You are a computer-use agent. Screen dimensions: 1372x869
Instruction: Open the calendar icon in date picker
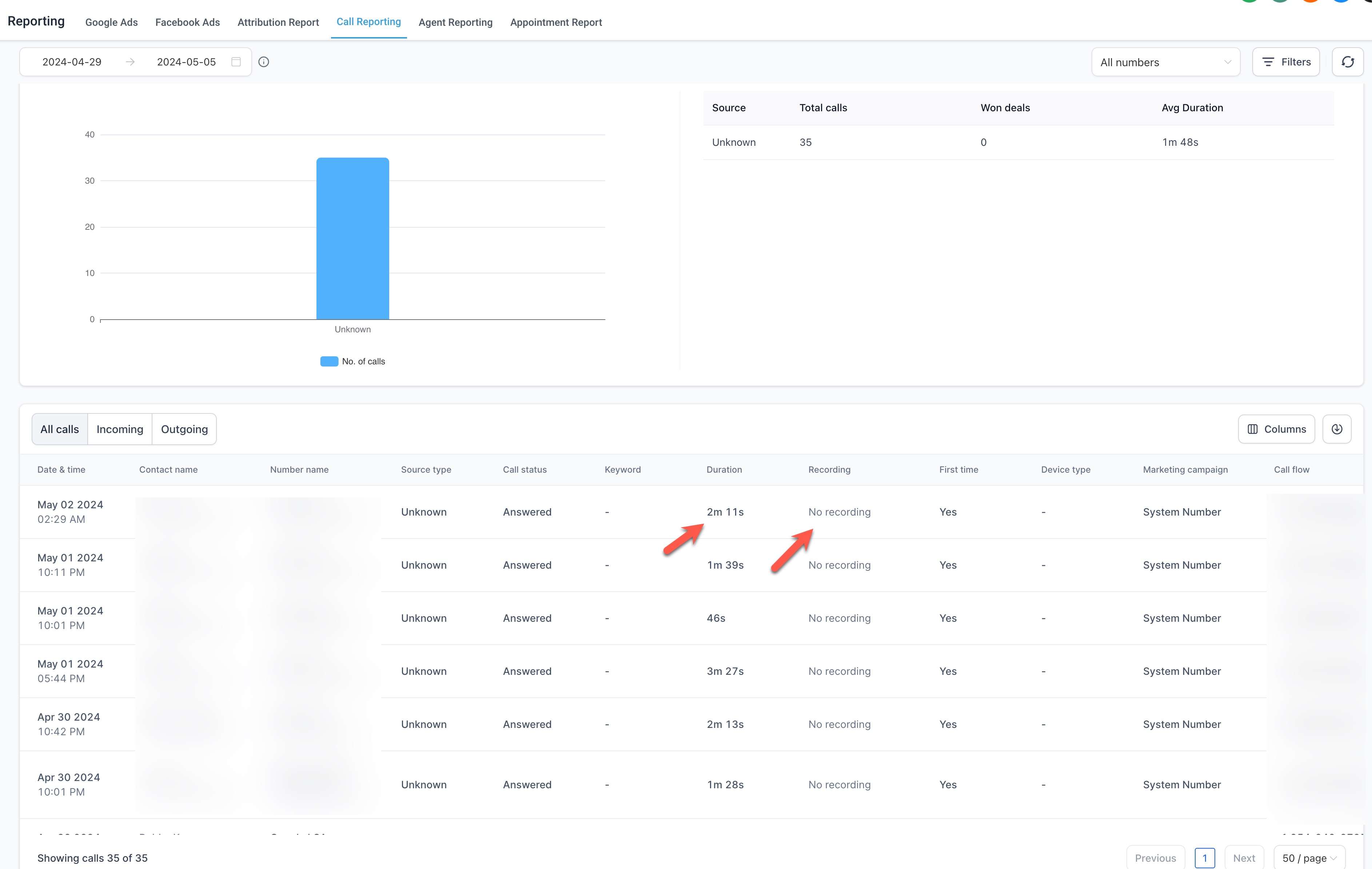[x=236, y=62]
